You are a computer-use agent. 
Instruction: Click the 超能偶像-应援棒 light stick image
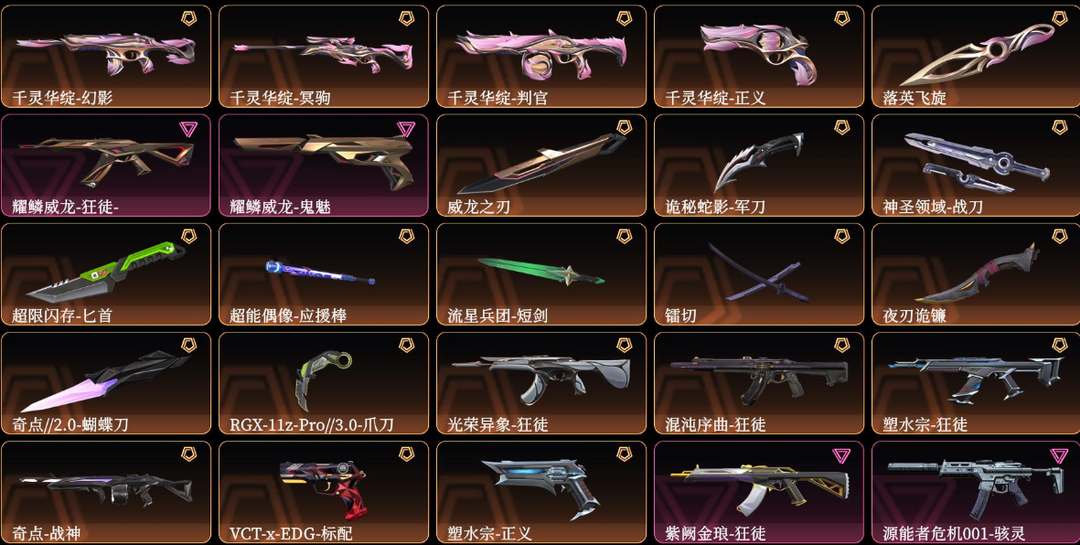tap(321, 272)
